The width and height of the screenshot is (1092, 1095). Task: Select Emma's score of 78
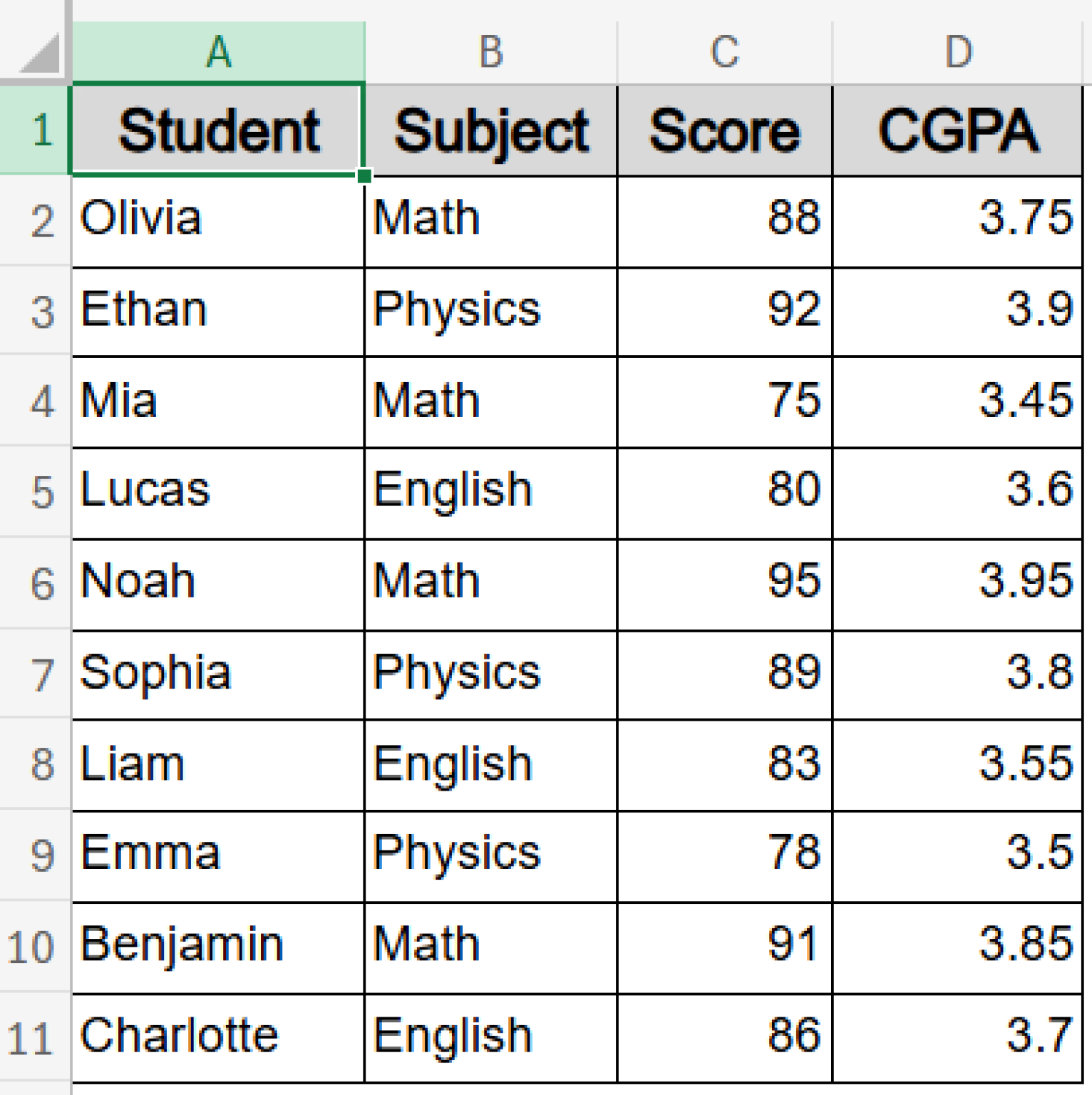tap(724, 855)
